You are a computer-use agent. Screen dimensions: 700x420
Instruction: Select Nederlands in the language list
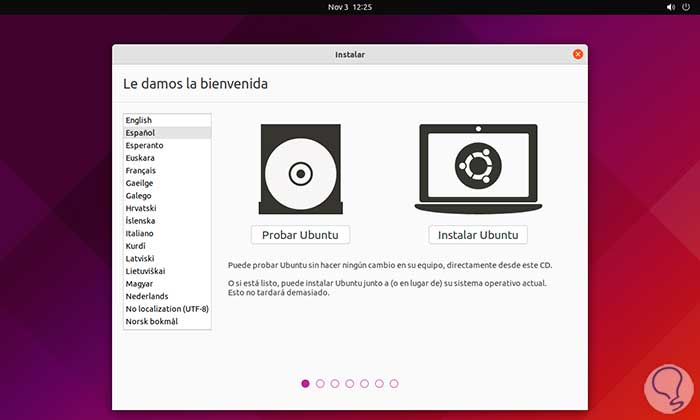167,296
